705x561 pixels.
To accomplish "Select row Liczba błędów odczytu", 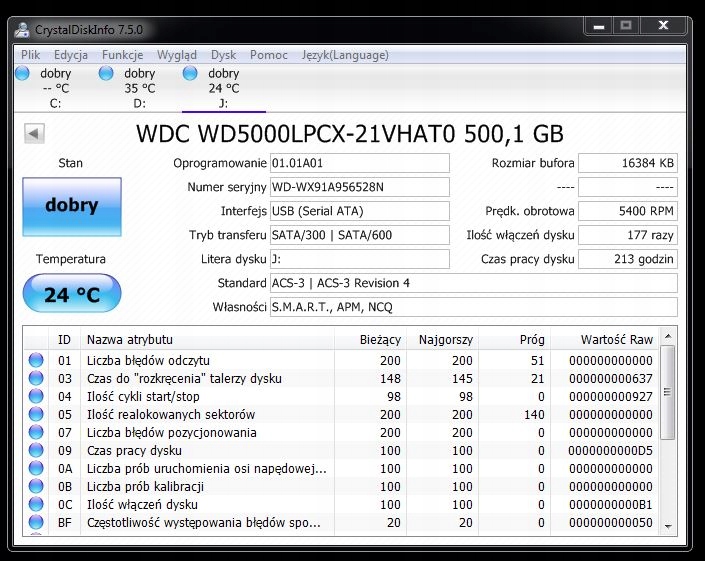I will tap(342, 361).
